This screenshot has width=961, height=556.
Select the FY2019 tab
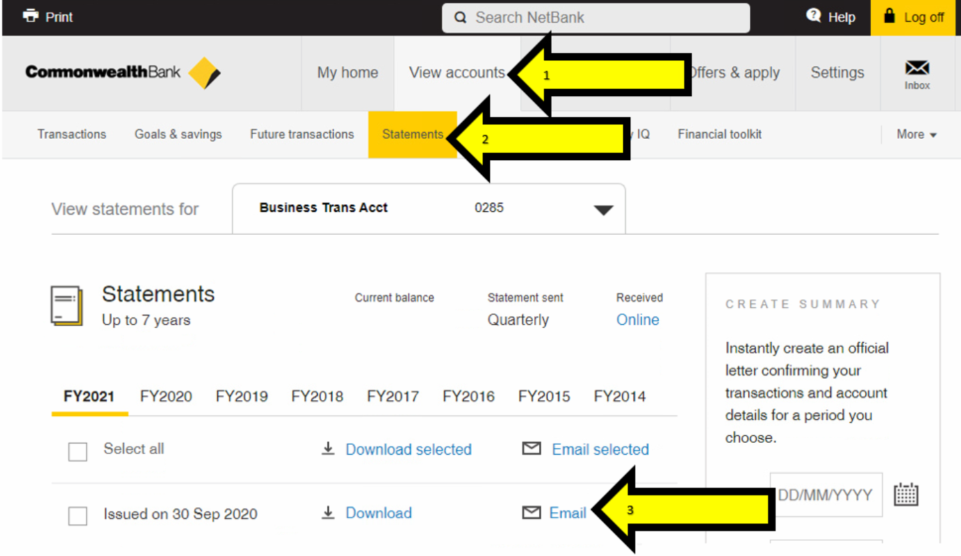coord(241,397)
